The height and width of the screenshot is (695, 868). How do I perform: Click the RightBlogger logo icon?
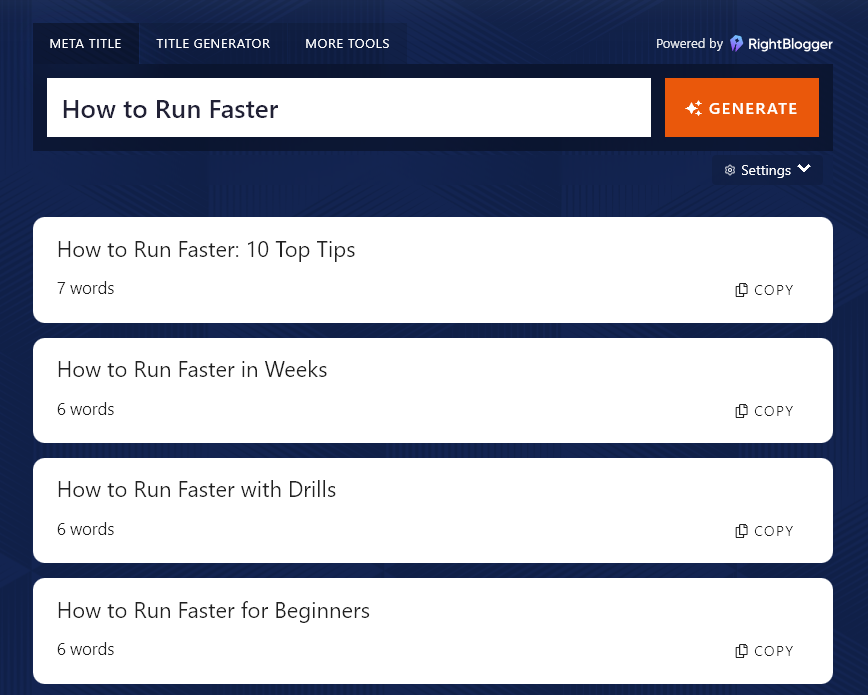pos(737,44)
